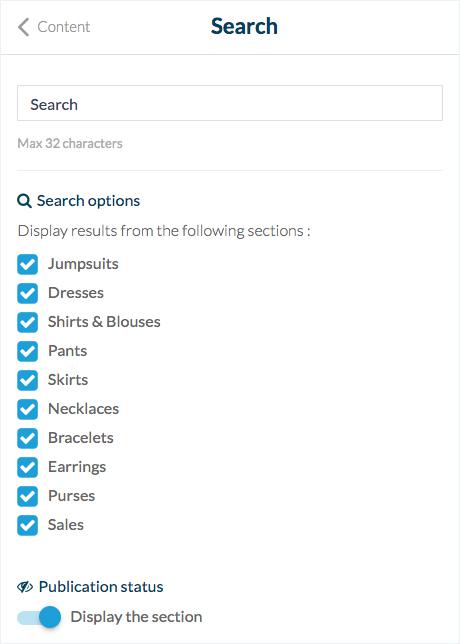Click the Search page title
Viewport: 460px width, 644px height.
pyautogui.click(x=244, y=26)
